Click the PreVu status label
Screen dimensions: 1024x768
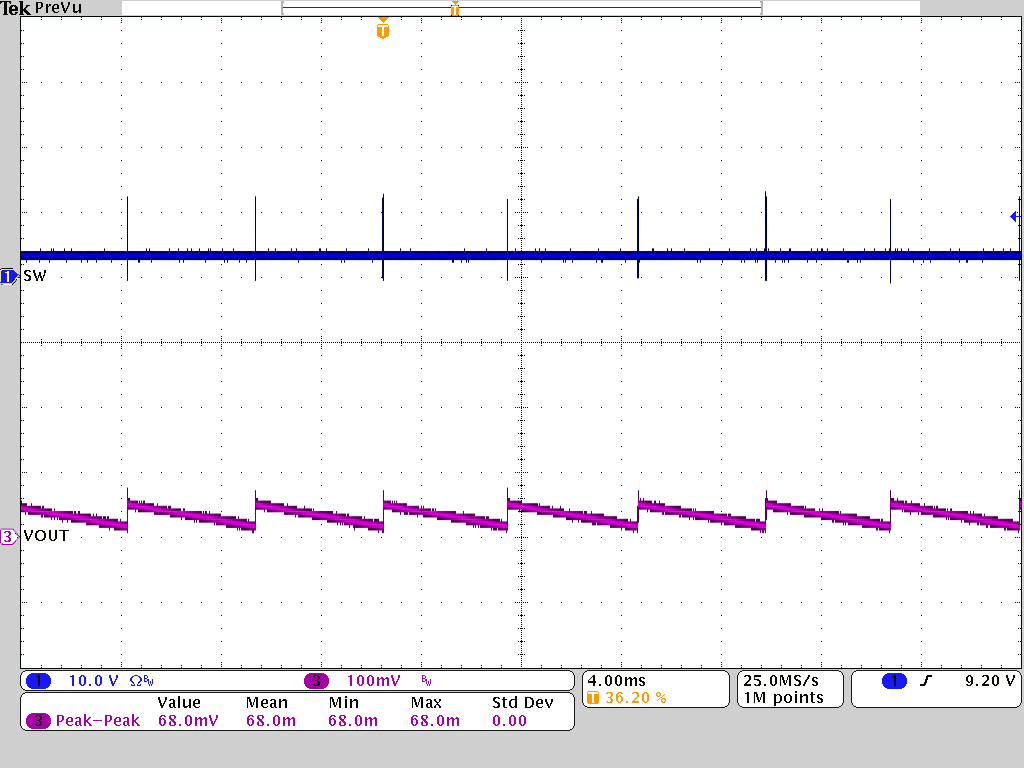[57, 8]
